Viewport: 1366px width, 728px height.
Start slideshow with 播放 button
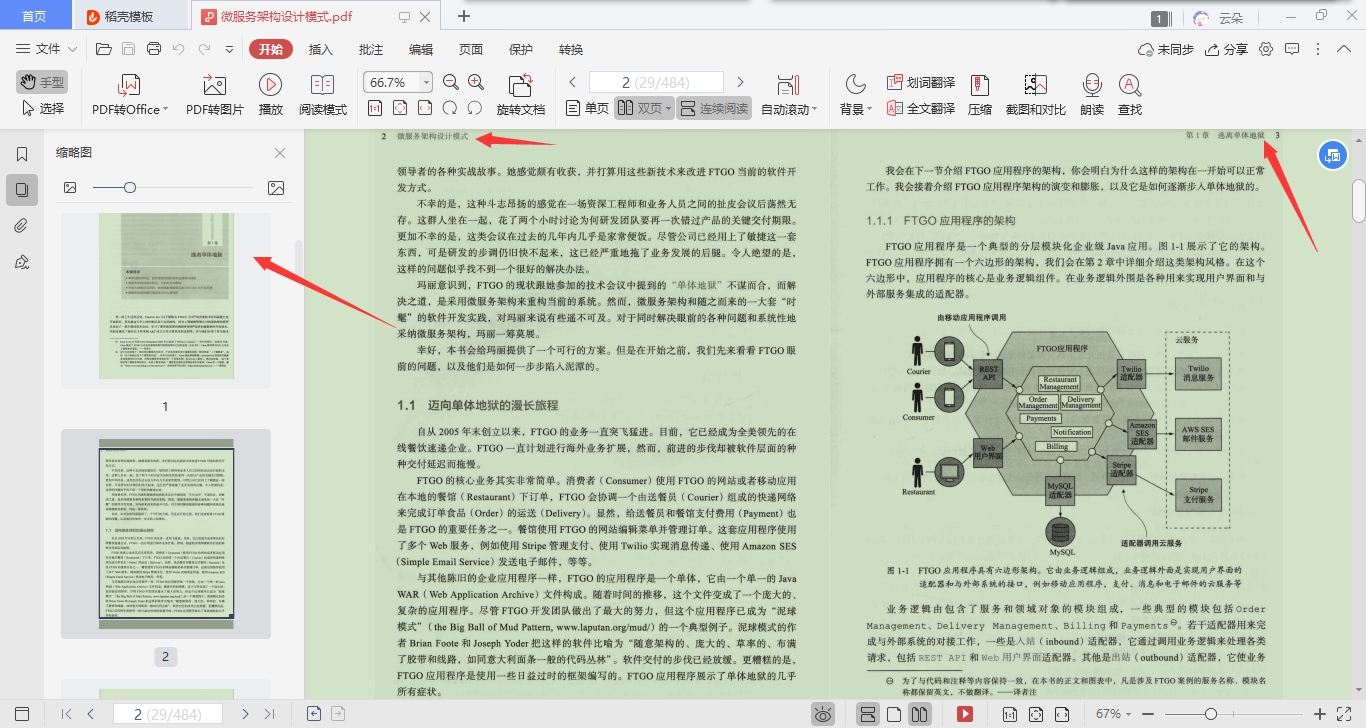(270, 95)
